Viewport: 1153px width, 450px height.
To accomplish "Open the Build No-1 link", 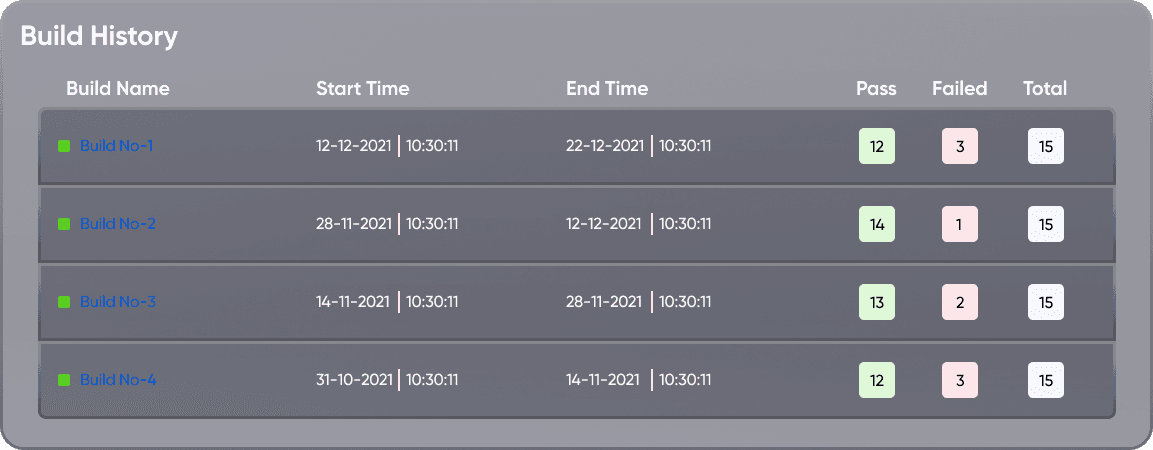I will [116, 146].
